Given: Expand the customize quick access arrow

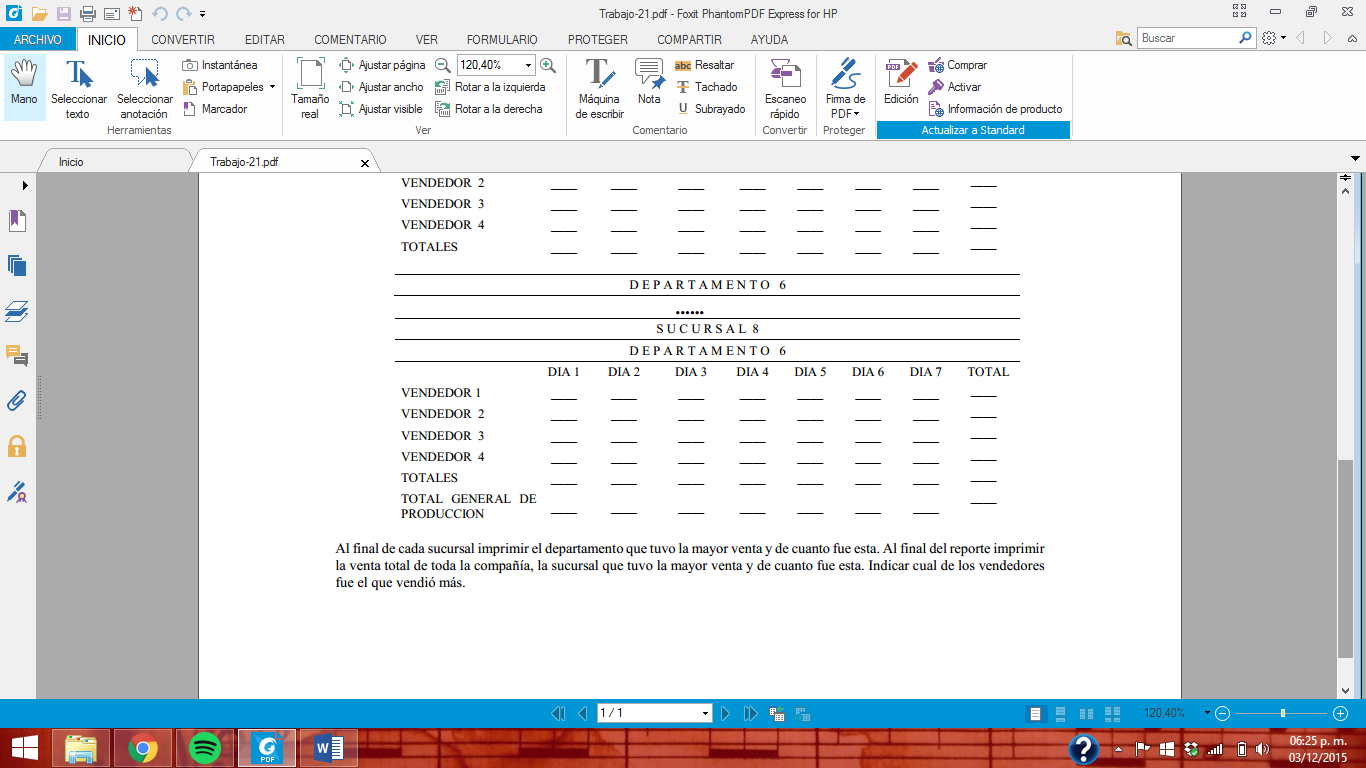Looking at the screenshot, I should tap(202, 14).
